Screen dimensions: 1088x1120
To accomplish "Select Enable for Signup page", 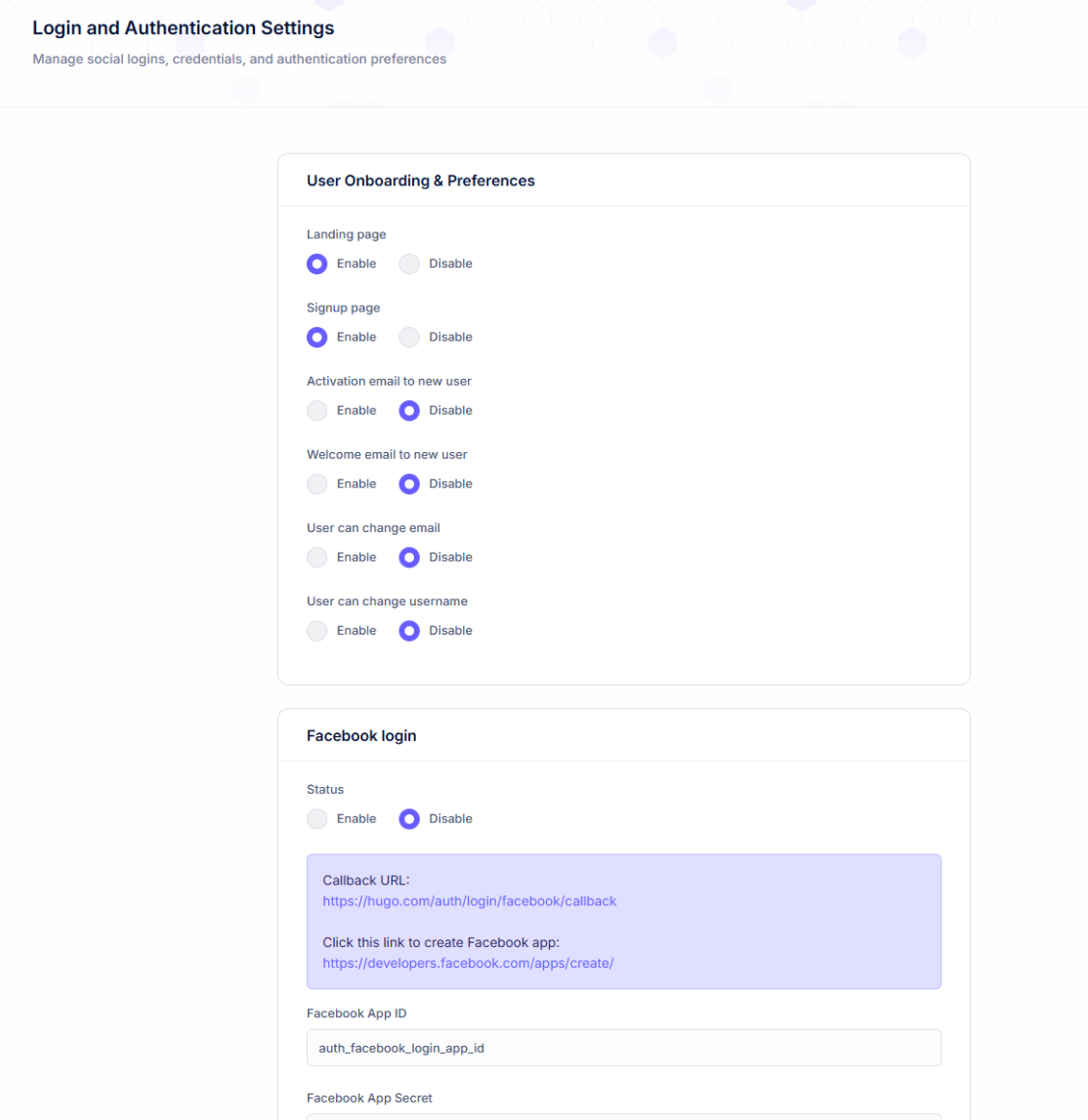I will point(316,337).
